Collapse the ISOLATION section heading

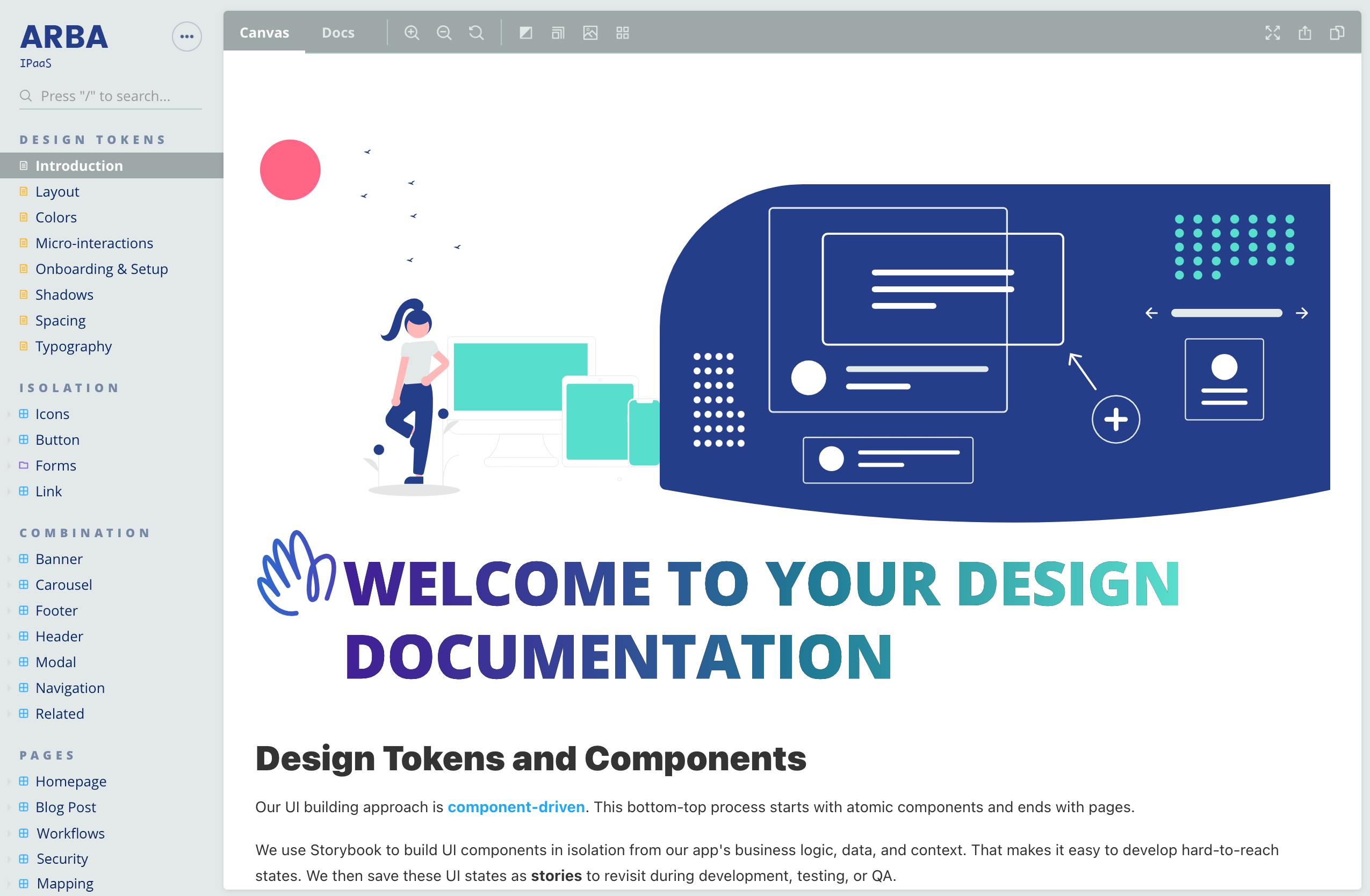point(69,388)
